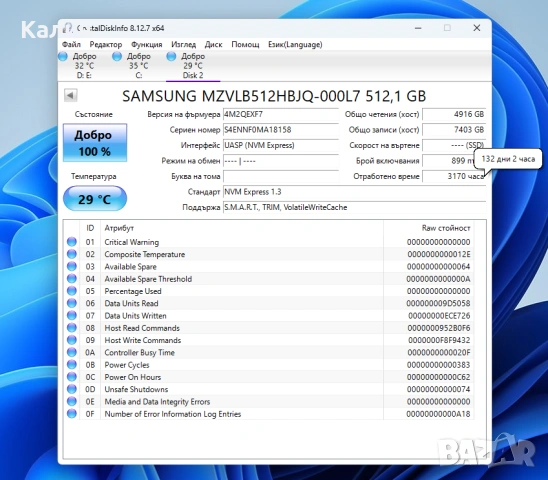Viewport: 548px width, 480px height.
Task: Click the SAMSUNG MZVLB512HBJQ-000L7 disk title
Action: [274, 96]
